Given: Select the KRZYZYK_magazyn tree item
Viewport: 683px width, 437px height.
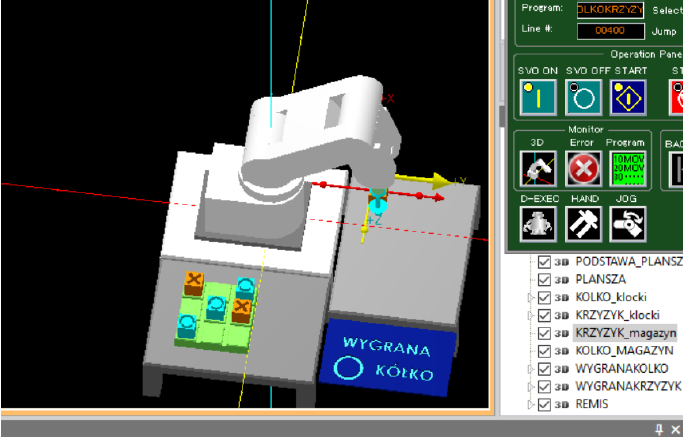Looking at the screenshot, I should tap(626, 333).
